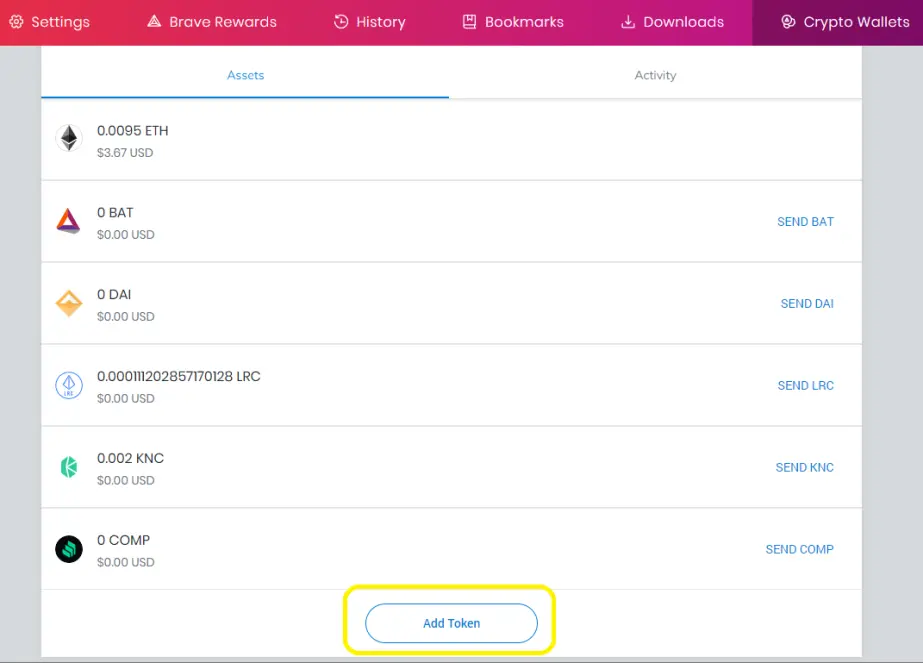
Task: Select the 0 BAT balance text
Action: (115, 213)
